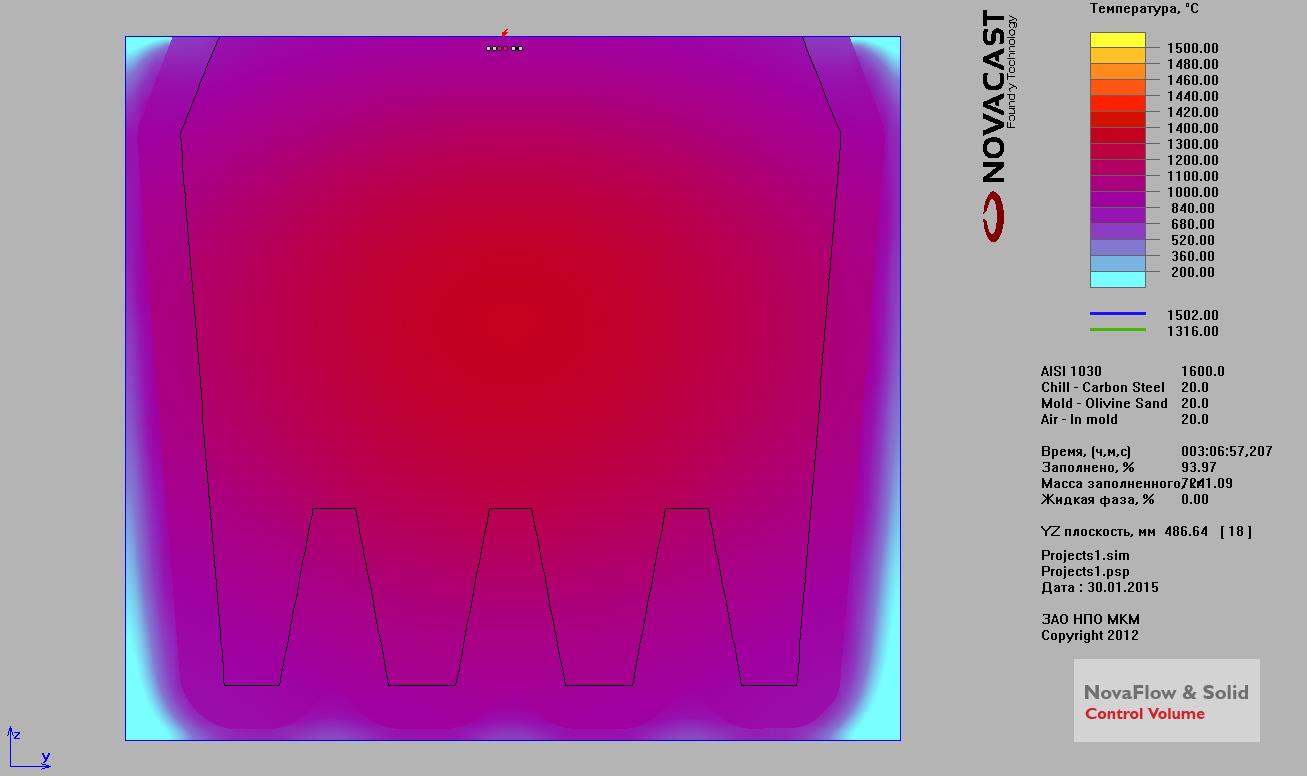Screen dimensions: 1307x776
Task: Click the red pouring inlet arrow marker
Action: click(505, 33)
